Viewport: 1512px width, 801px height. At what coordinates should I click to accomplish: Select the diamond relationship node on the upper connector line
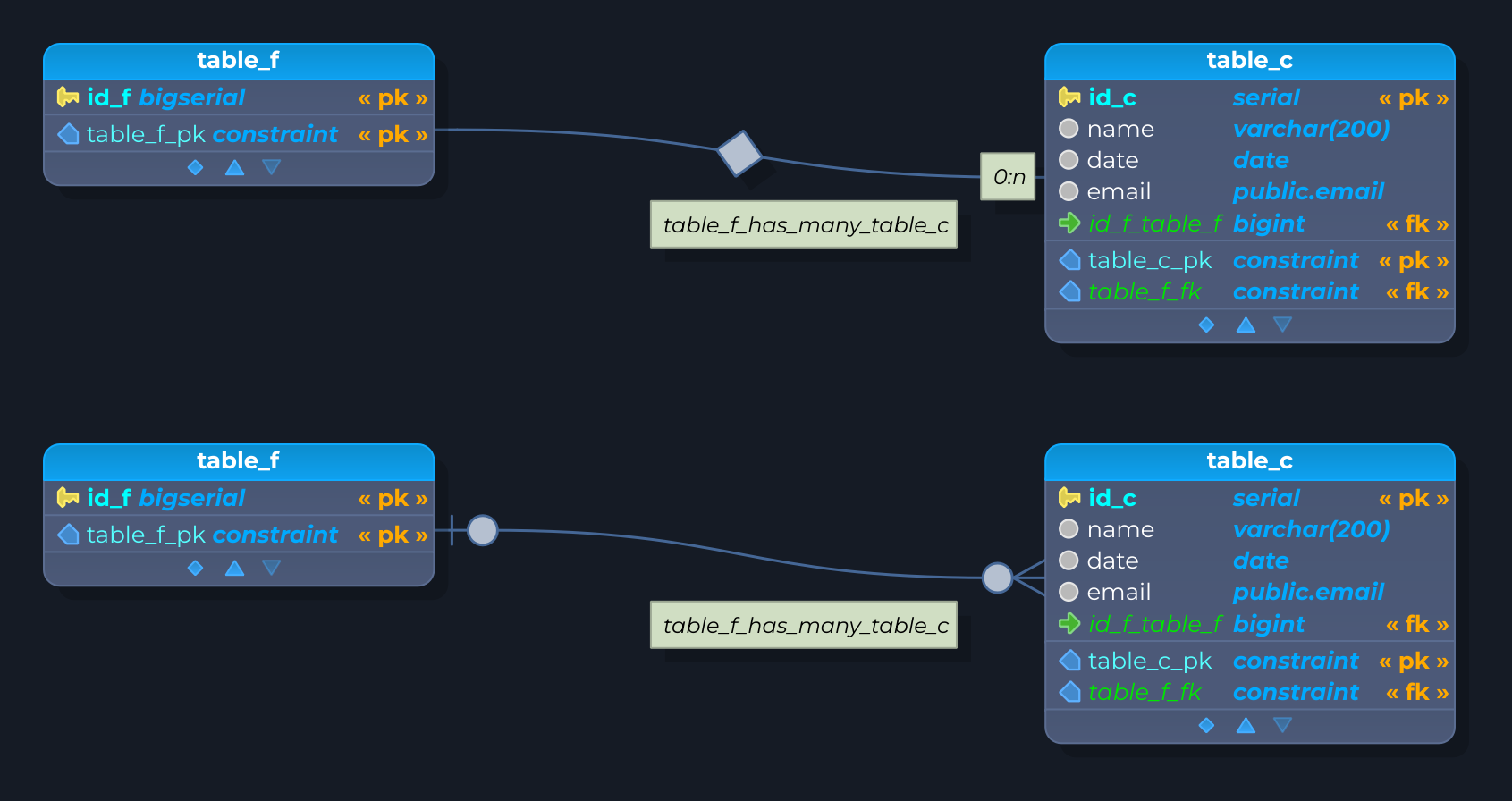point(739,153)
